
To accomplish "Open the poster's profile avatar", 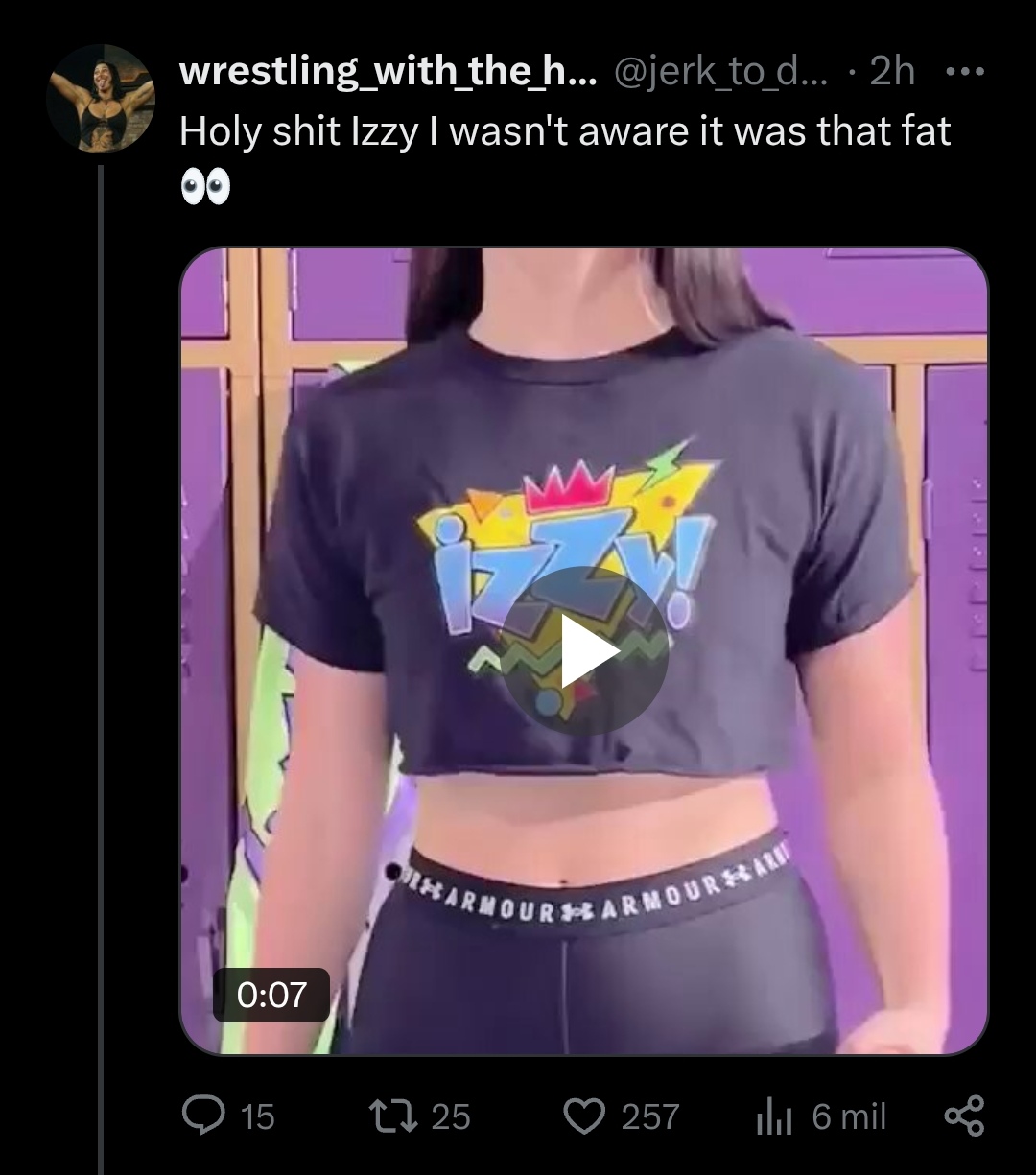I will (101, 98).
